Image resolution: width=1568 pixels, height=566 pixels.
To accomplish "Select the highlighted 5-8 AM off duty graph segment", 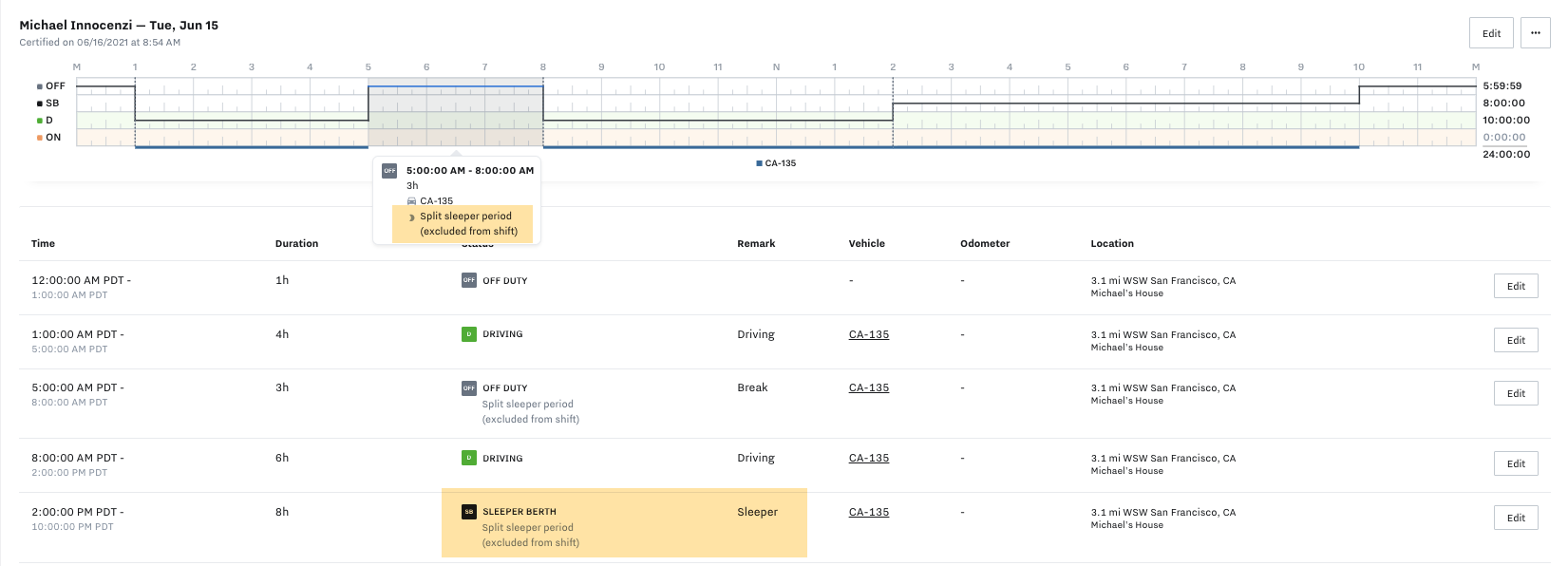I will [x=455, y=87].
